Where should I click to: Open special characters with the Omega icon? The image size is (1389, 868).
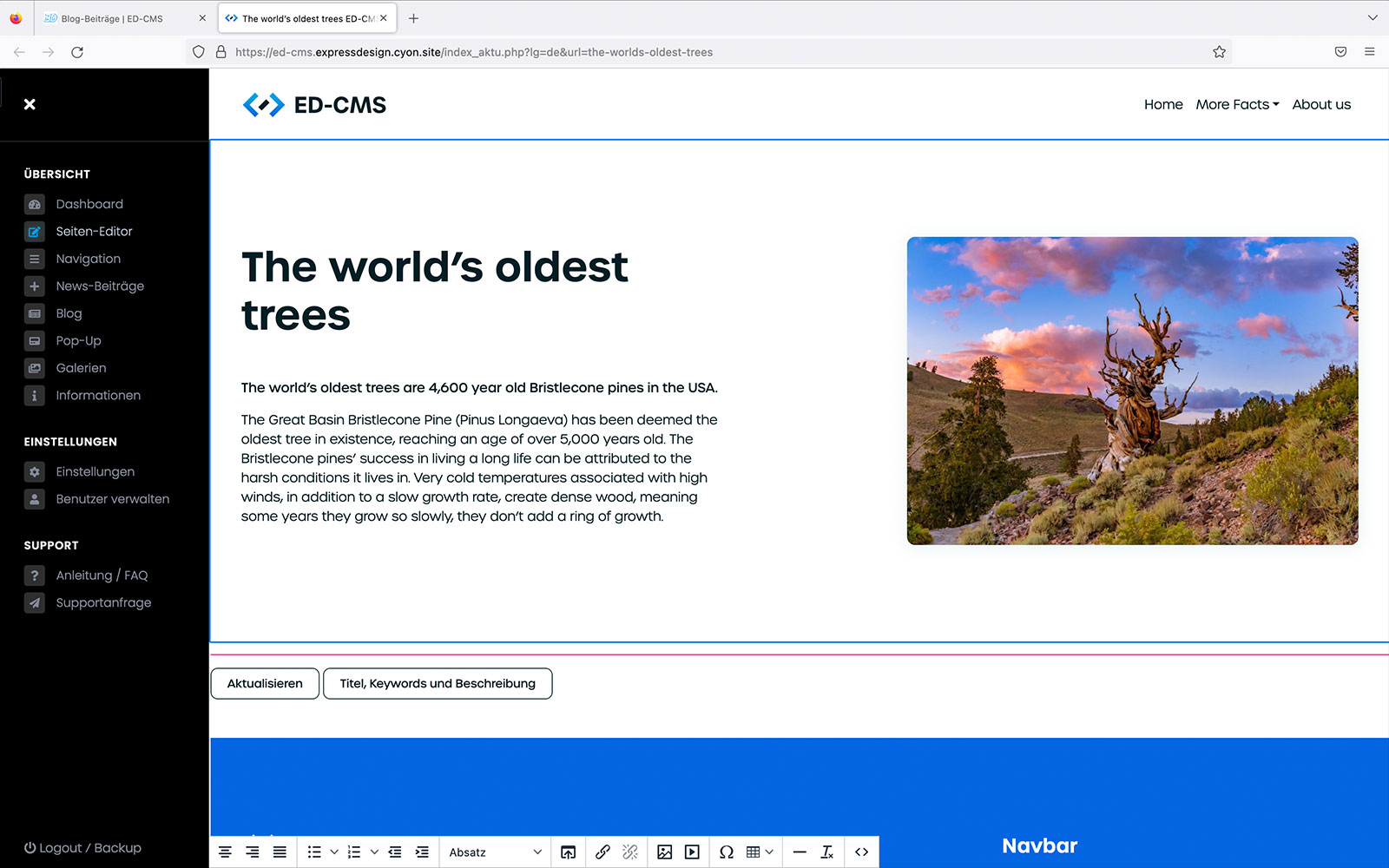coord(727,852)
